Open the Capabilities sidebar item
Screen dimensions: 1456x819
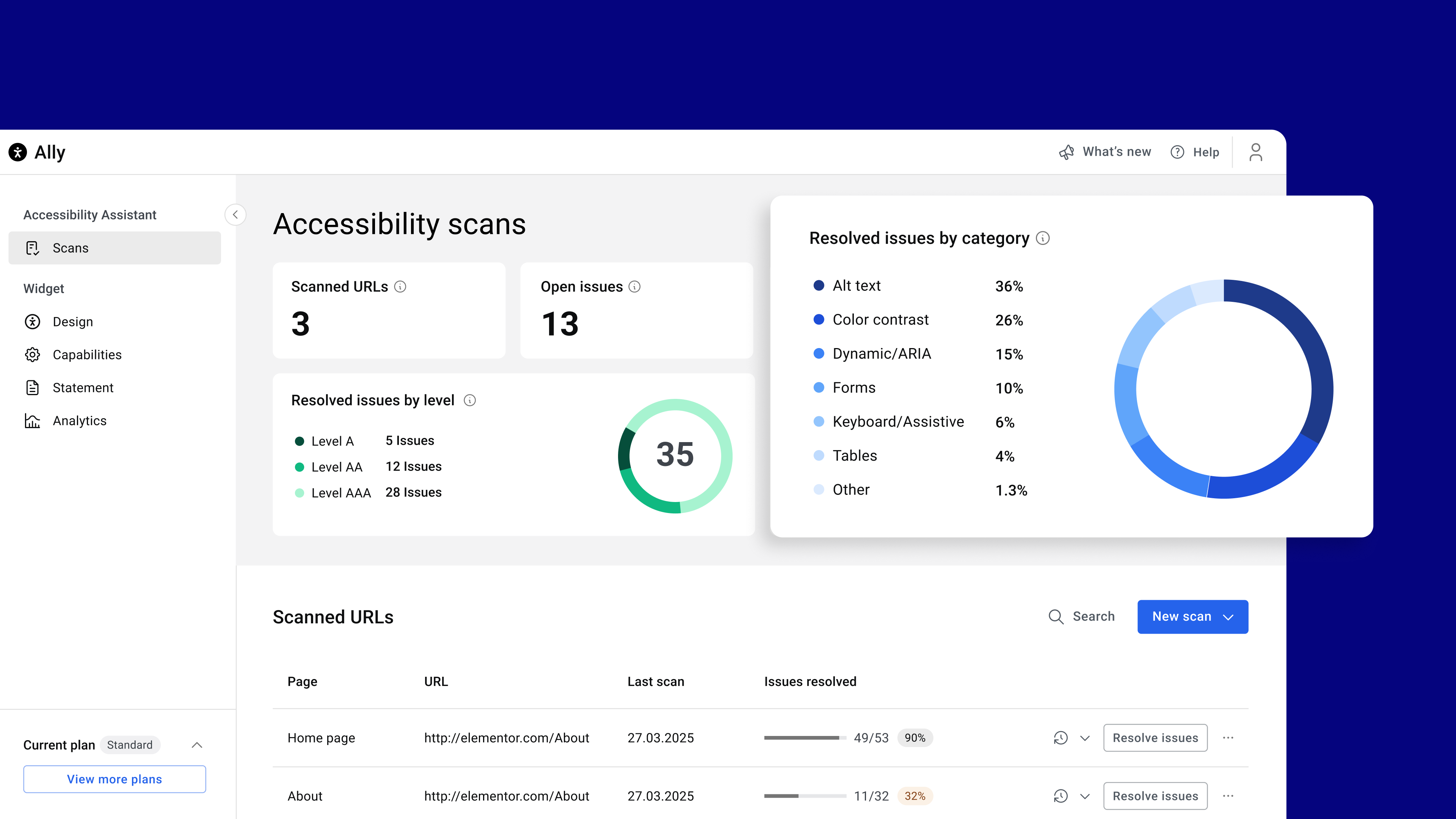(x=86, y=355)
